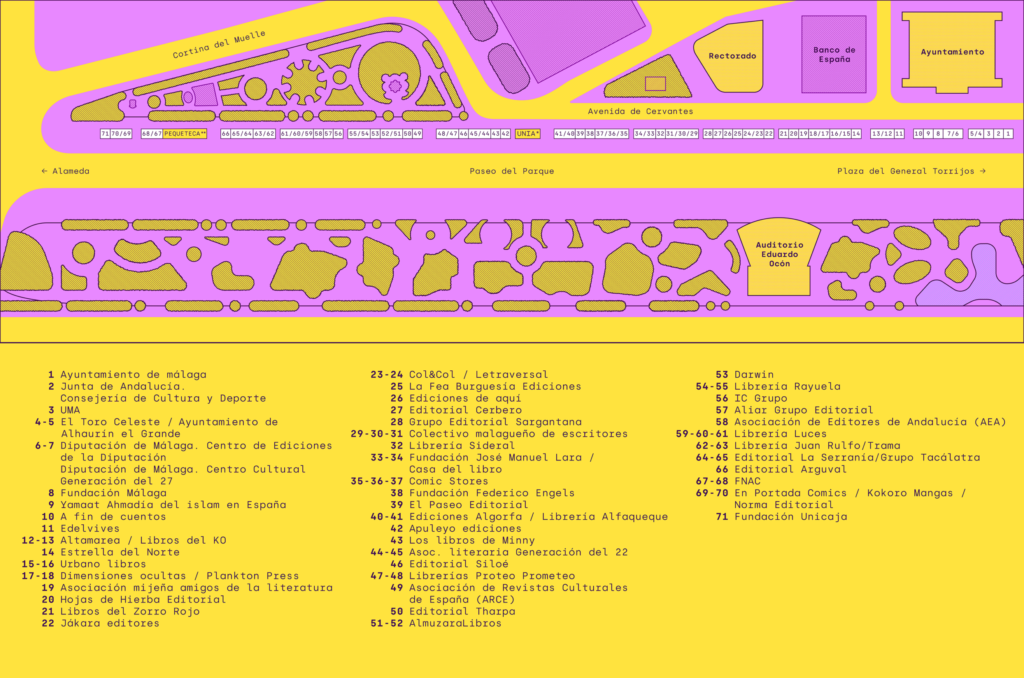Click the 'Avenida de Cervantes' street label
This screenshot has height=678, width=1024.
pos(640,112)
